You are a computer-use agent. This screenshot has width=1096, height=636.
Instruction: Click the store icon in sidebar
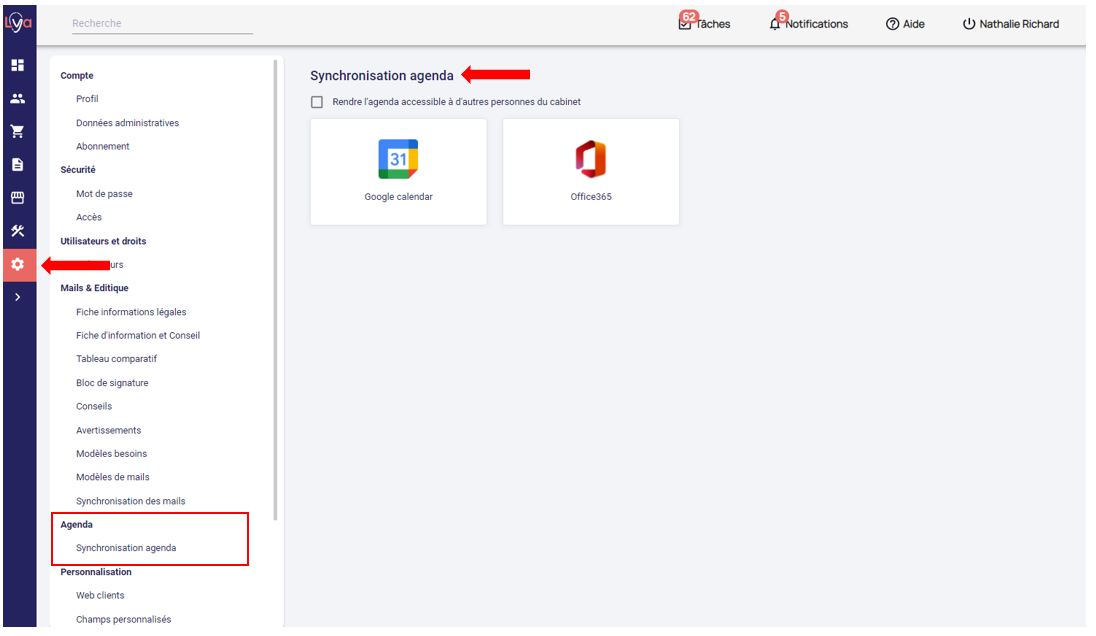click(17, 198)
